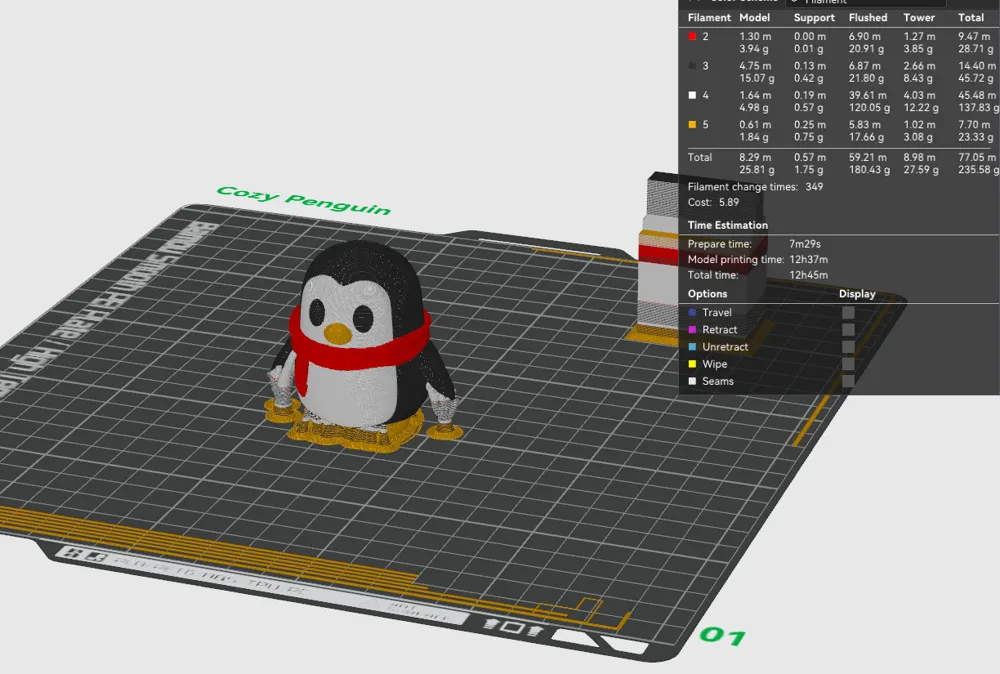Toggle the Seams display checkbox
The width and height of the screenshot is (1000, 674).
pos(848,381)
